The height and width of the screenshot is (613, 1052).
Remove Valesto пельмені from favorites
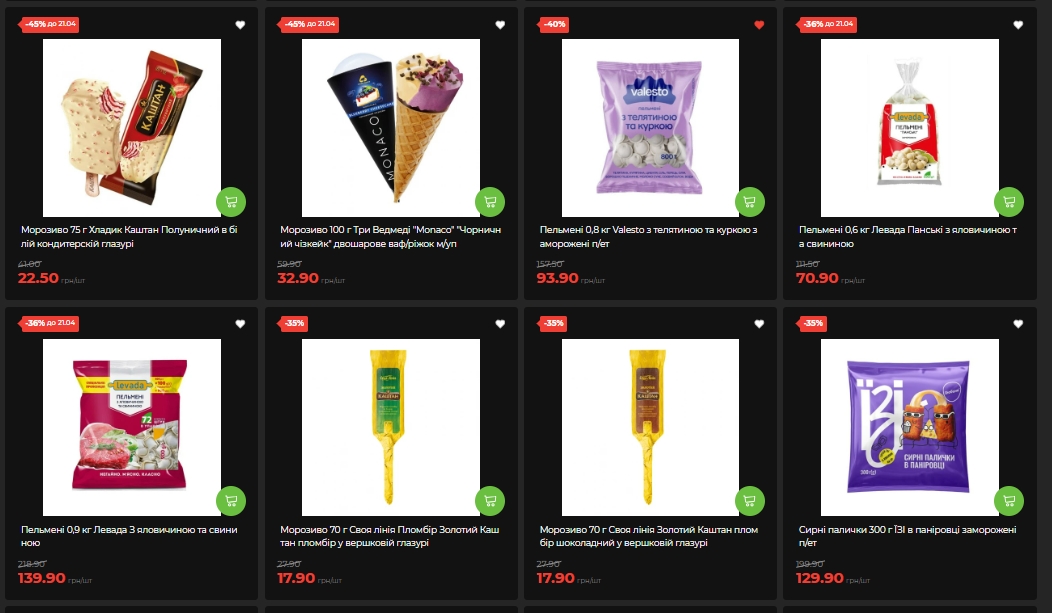click(x=759, y=25)
